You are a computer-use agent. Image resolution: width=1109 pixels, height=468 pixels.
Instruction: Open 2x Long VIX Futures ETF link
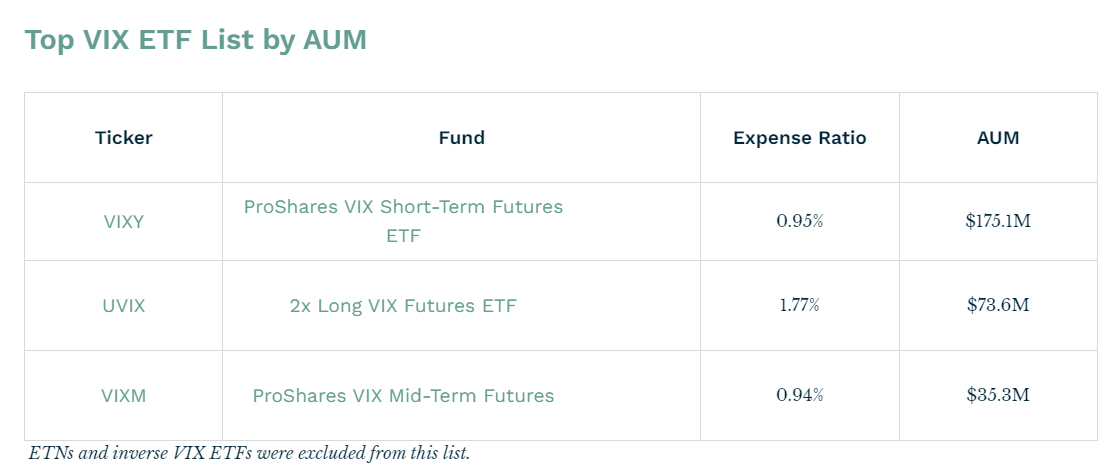(x=403, y=306)
